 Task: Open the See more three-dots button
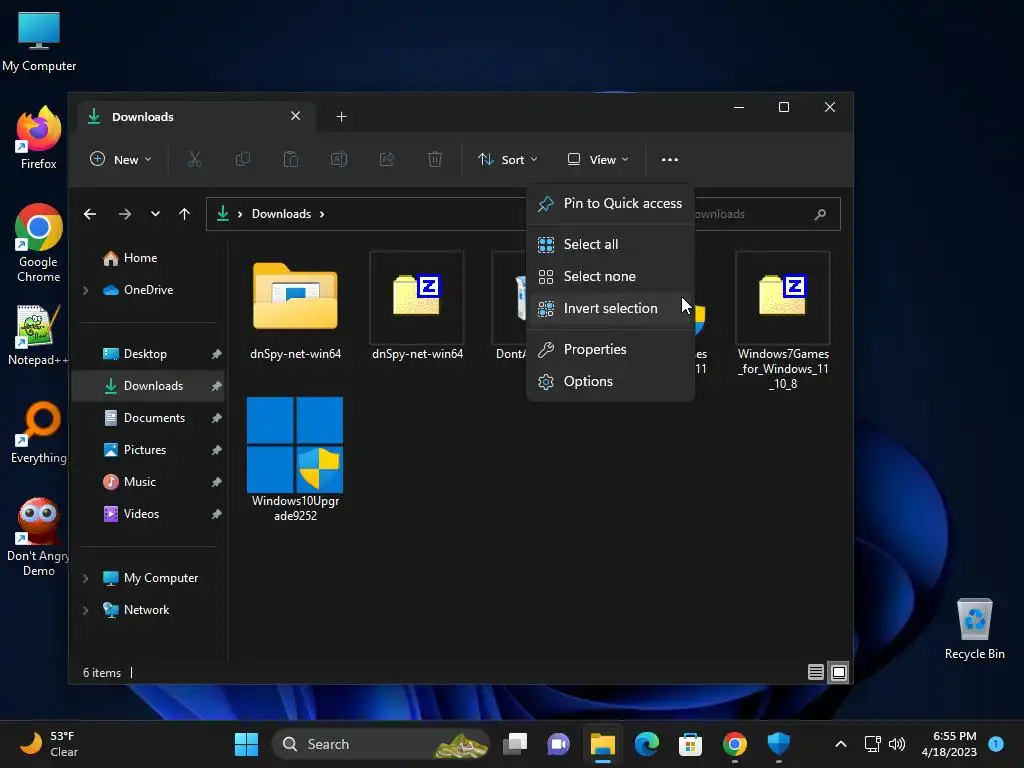click(x=669, y=159)
